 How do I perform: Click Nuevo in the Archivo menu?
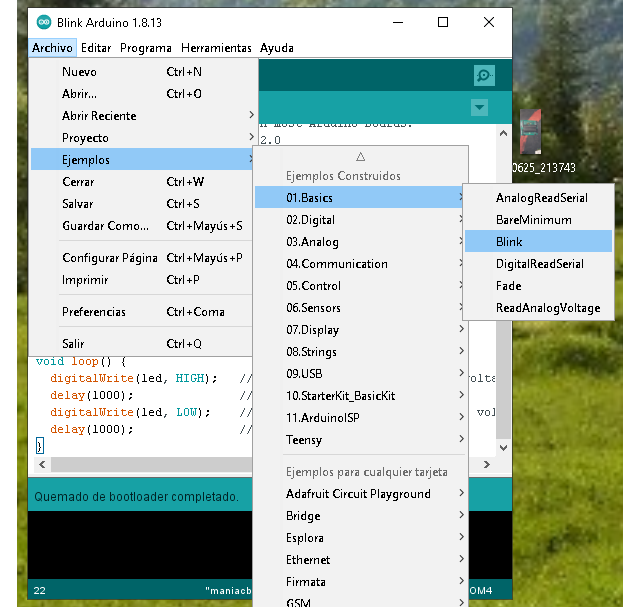point(80,72)
